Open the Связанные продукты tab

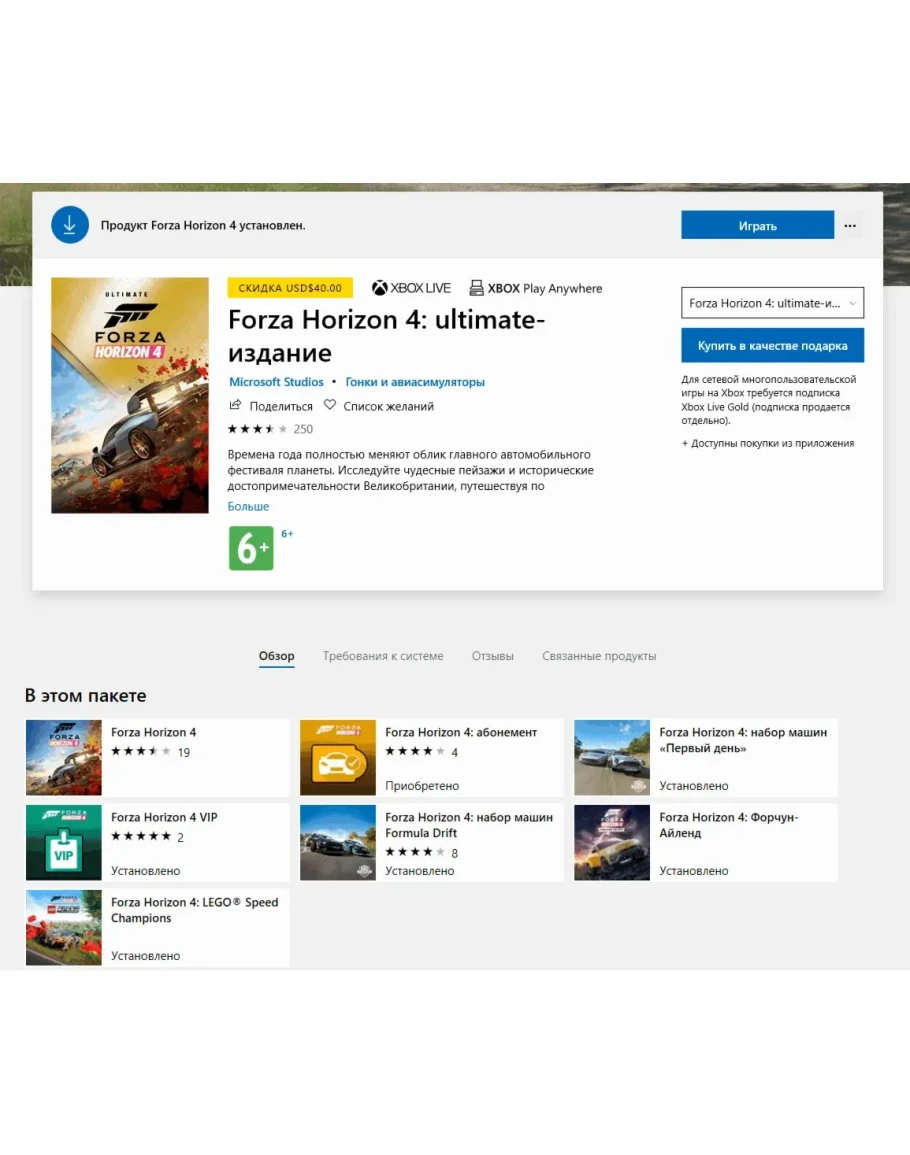(599, 656)
